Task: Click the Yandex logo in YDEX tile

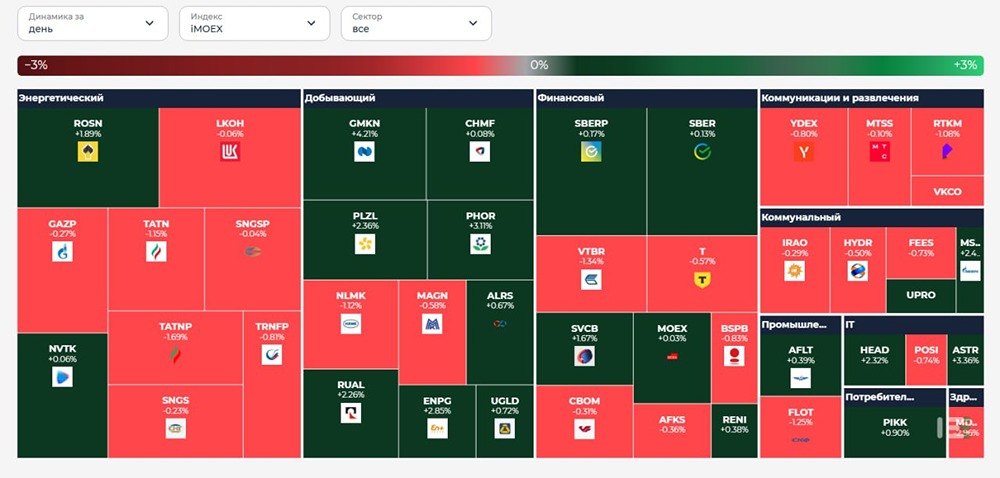Action: tap(804, 151)
